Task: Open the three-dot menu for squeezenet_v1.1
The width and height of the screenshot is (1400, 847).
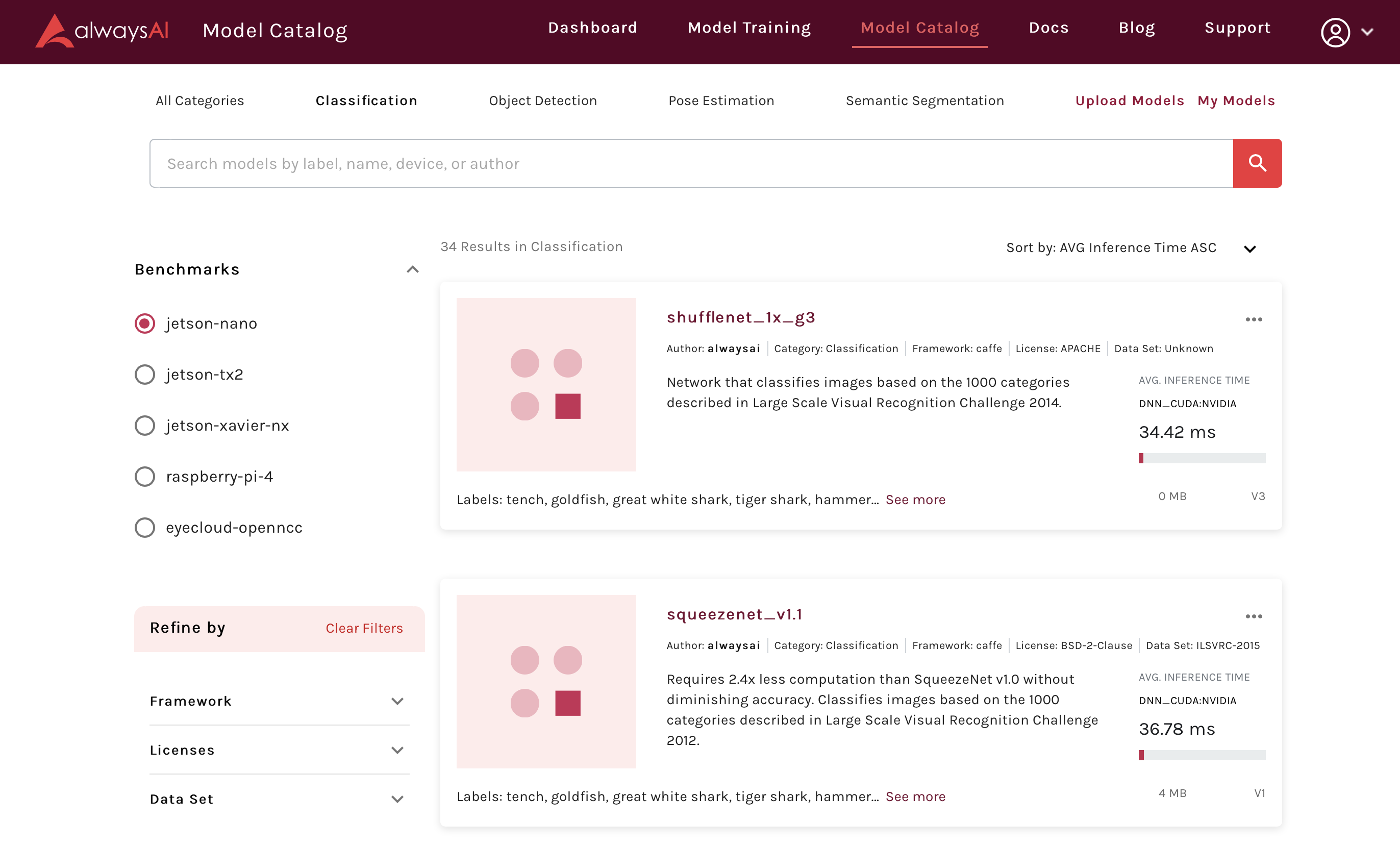Action: click(1254, 616)
